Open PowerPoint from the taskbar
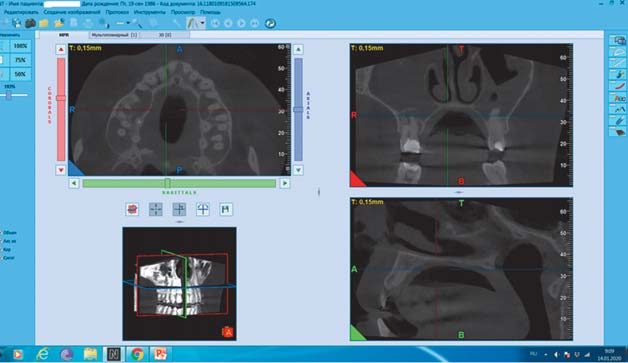This screenshot has height=363, width=628. point(160,354)
